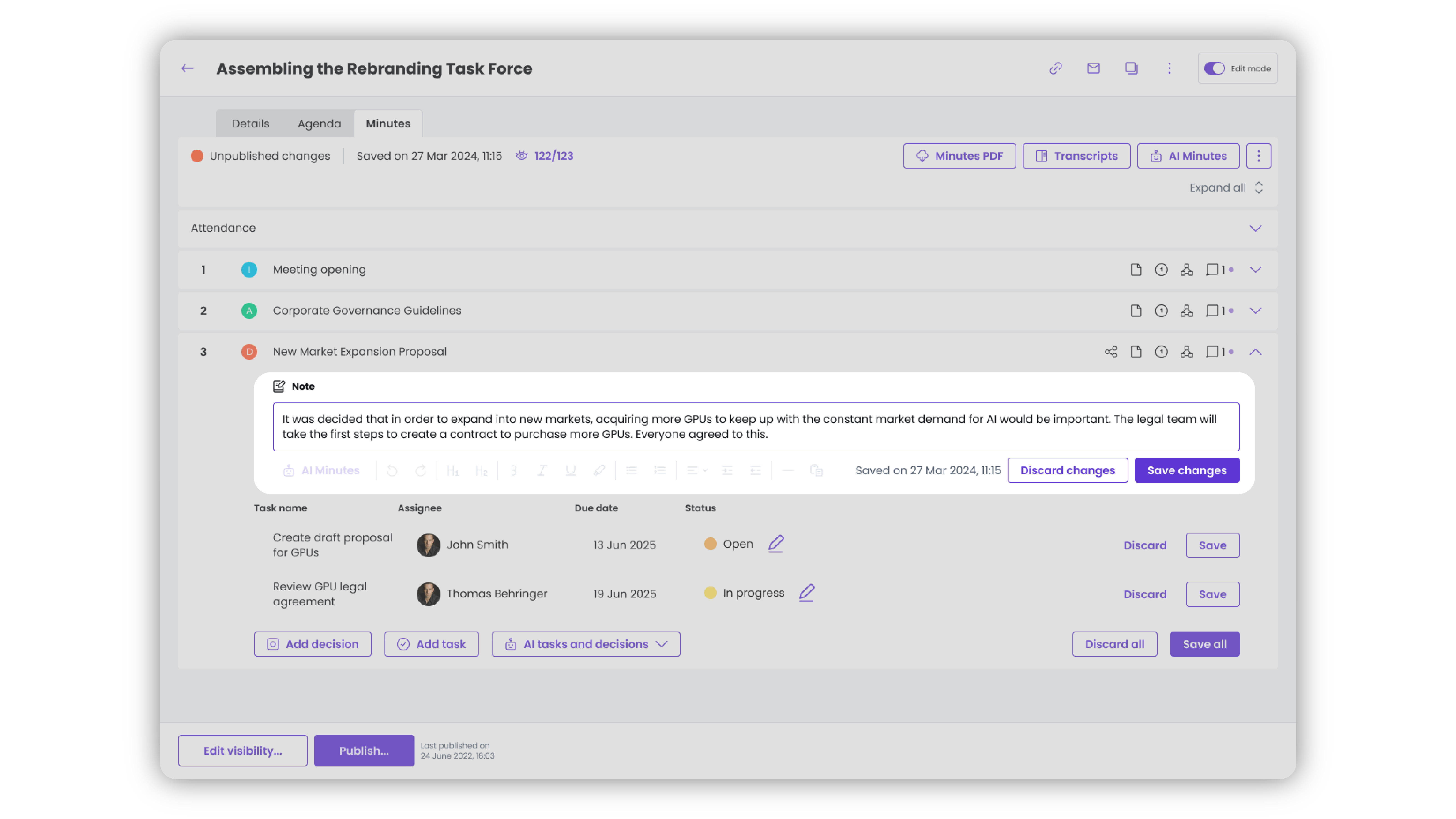This screenshot has width=1456, height=819.
Task: Open the Details tab
Action: (x=250, y=124)
